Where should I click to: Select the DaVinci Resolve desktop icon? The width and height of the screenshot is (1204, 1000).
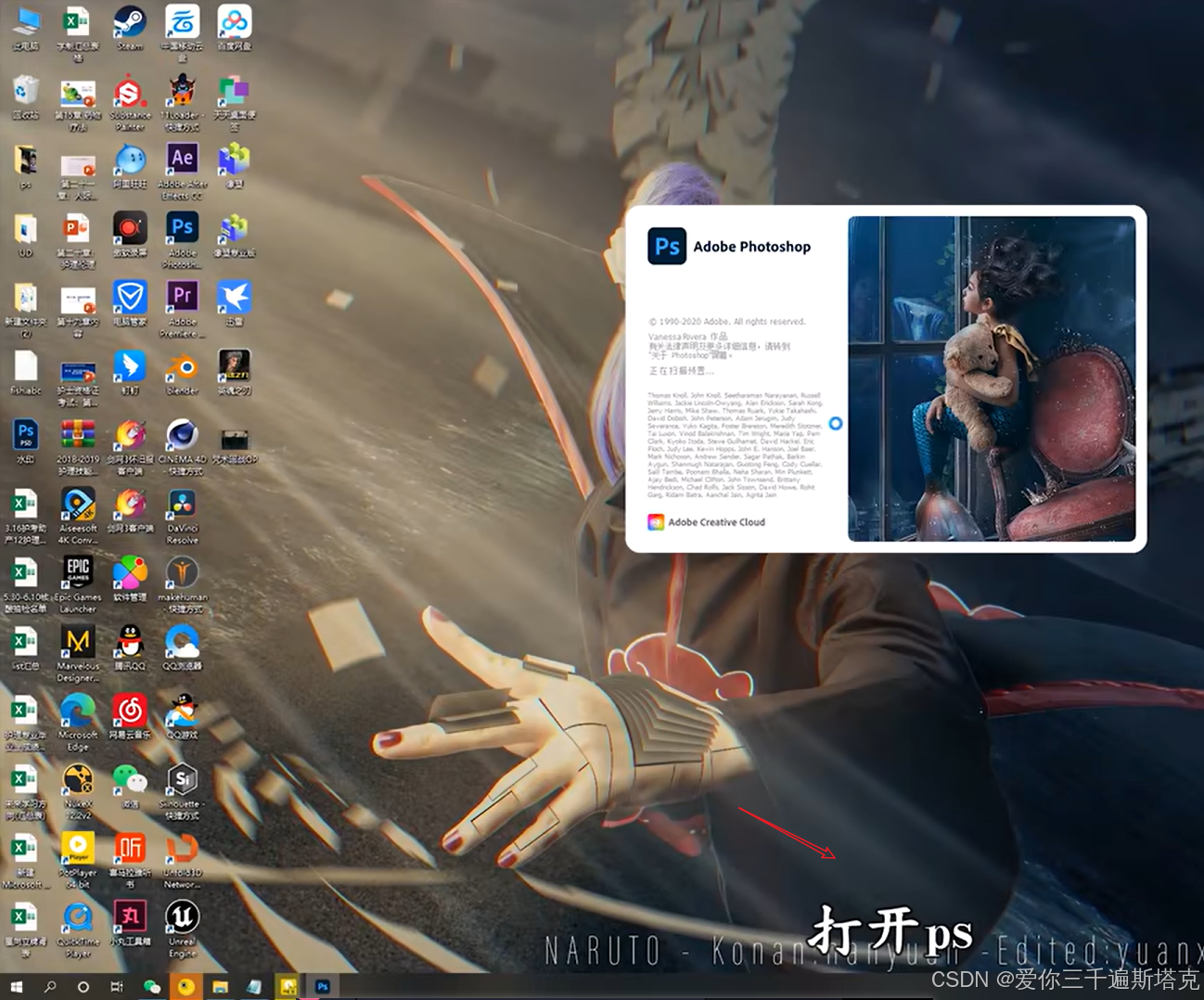[183, 515]
